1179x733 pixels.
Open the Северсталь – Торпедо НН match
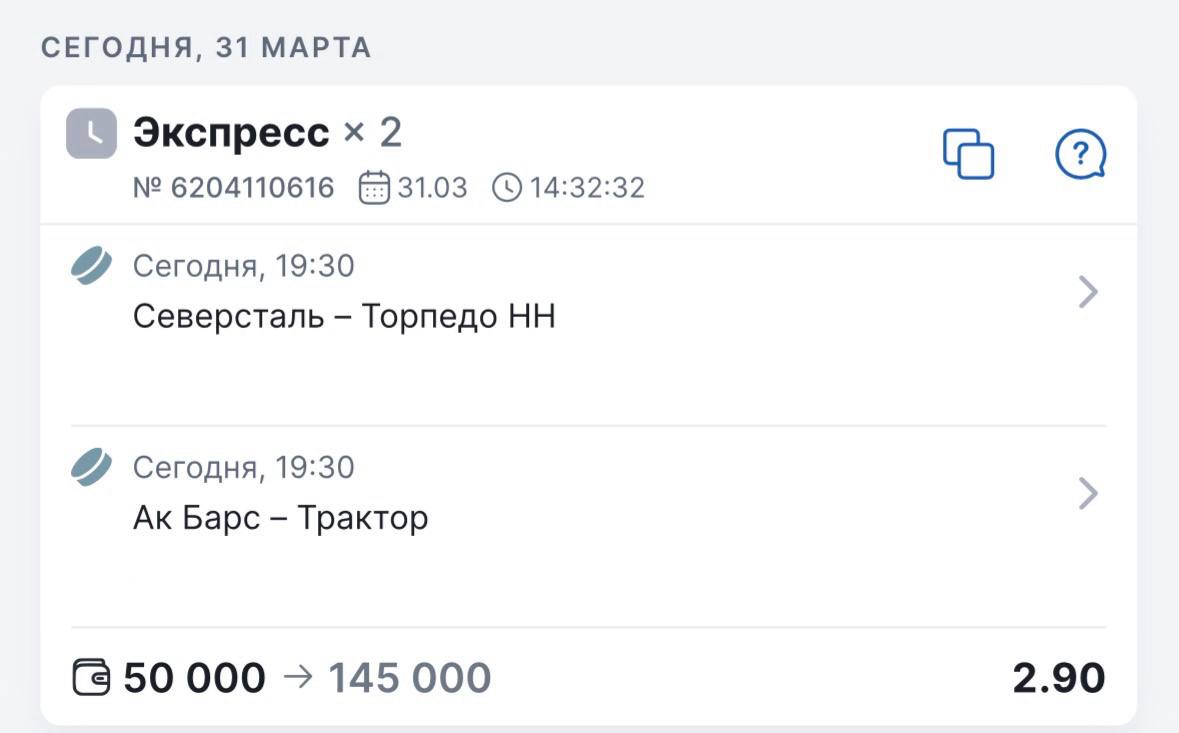(x=344, y=317)
